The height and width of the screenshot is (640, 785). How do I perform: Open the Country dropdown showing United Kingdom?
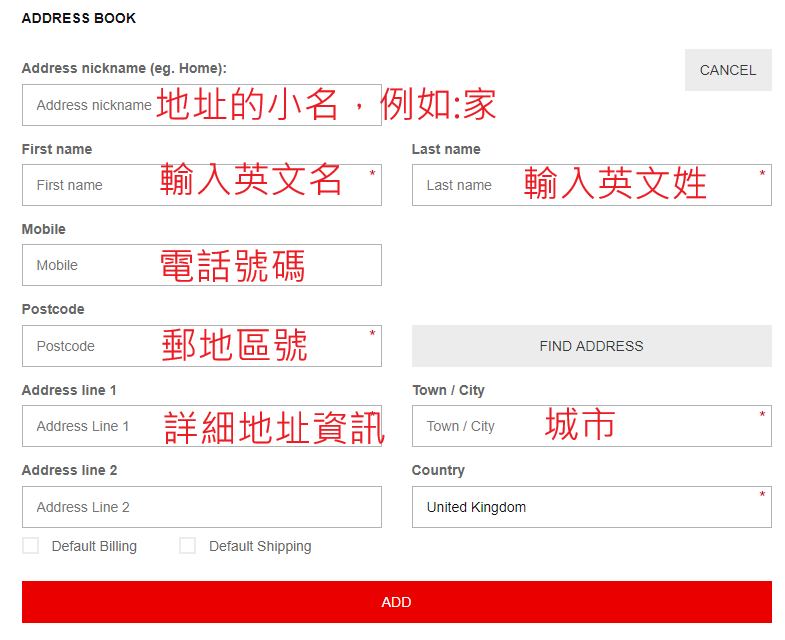591,507
